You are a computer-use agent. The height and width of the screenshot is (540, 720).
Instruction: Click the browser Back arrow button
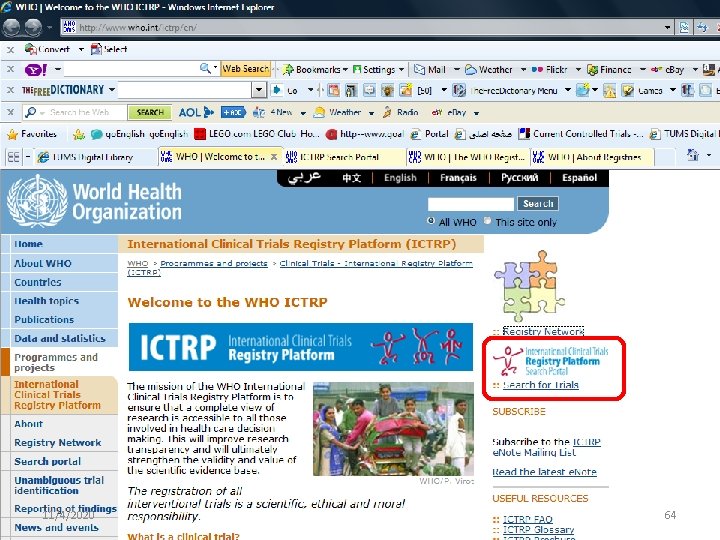click(11, 28)
